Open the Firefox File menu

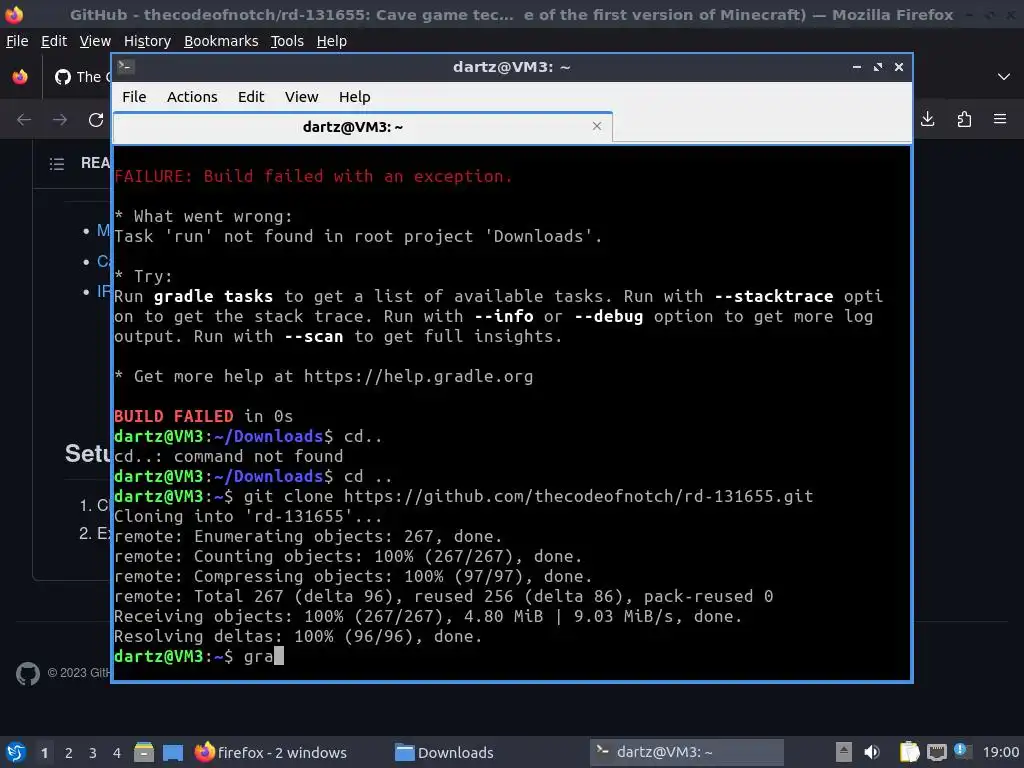(x=17, y=41)
